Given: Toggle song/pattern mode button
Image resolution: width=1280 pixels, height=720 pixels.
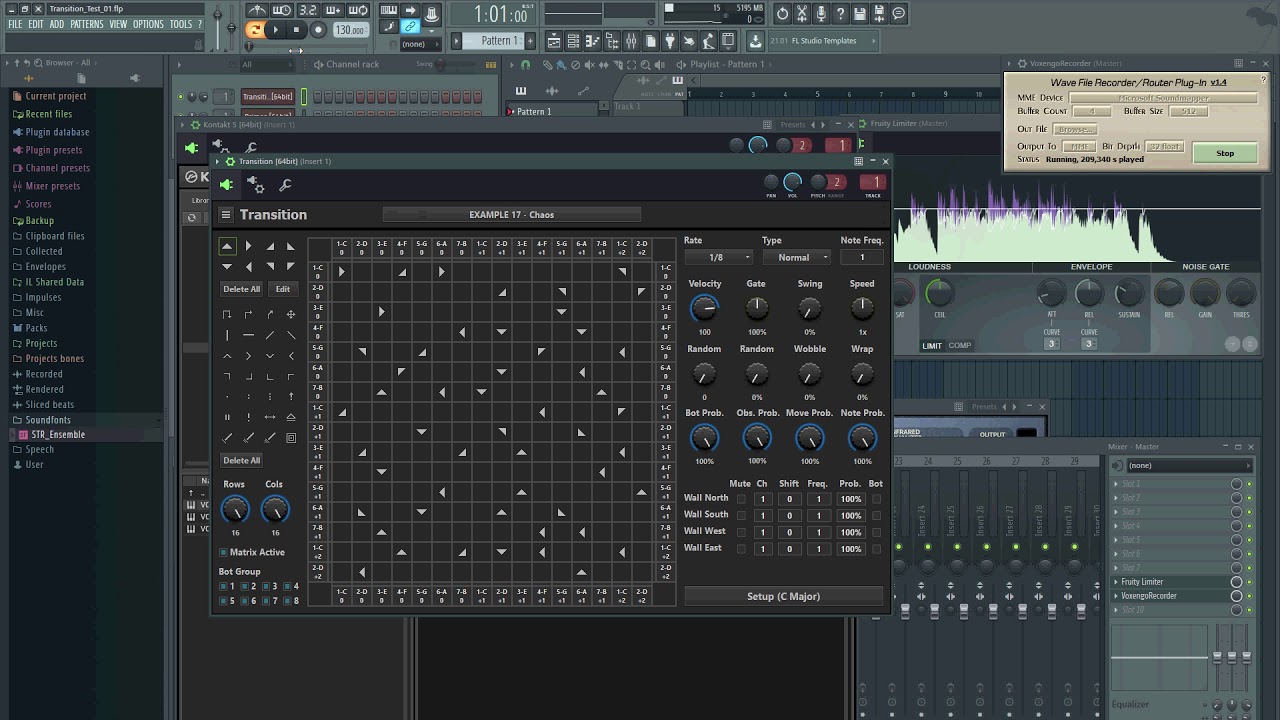Looking at the screenshot, I should pyautogui.click(x=255, y=30).
